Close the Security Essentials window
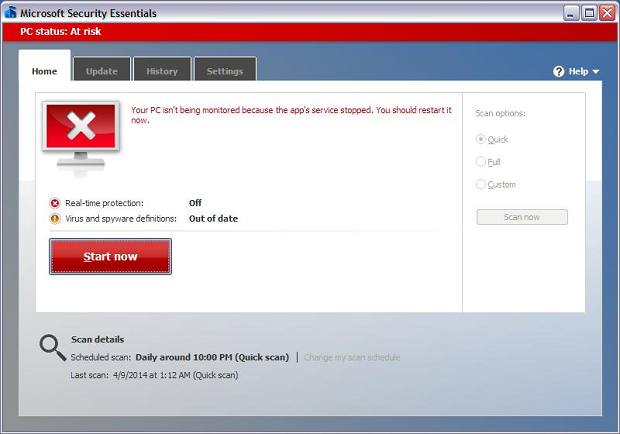 coord(607,13)
